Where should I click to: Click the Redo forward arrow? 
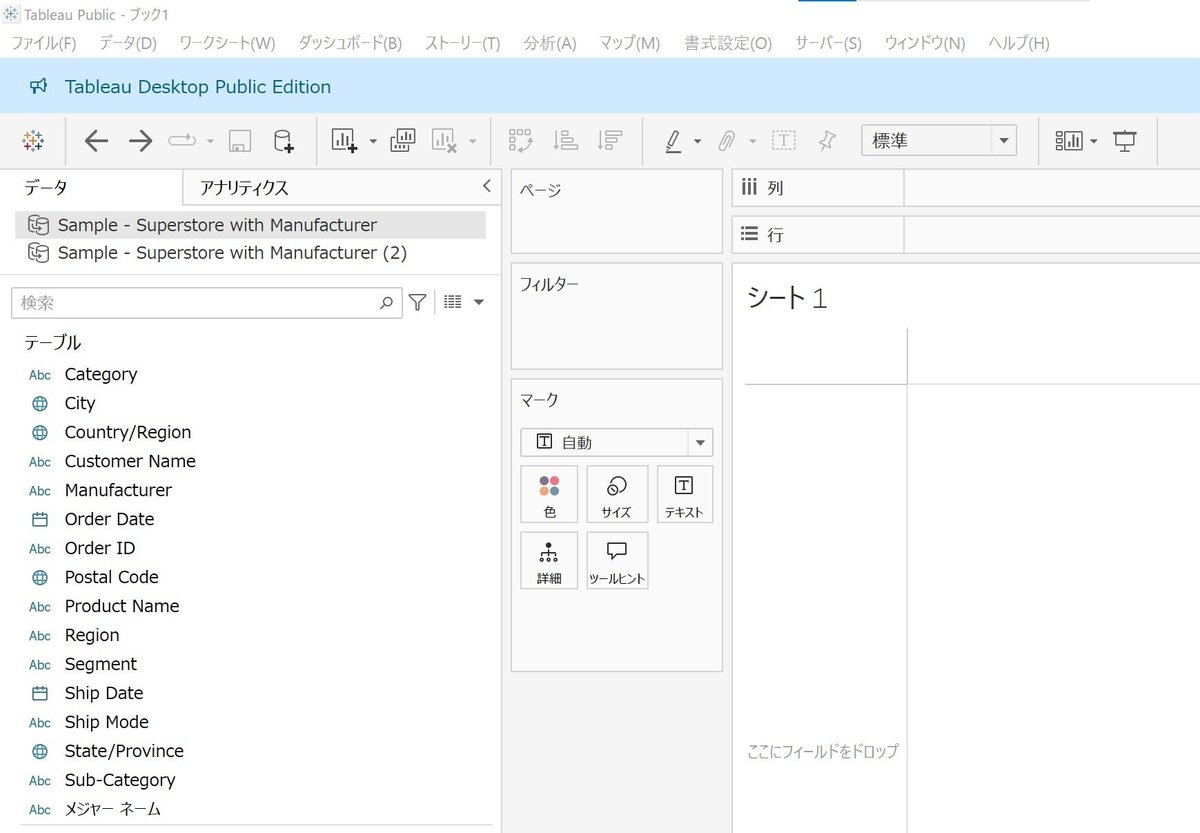pos(140,141)
